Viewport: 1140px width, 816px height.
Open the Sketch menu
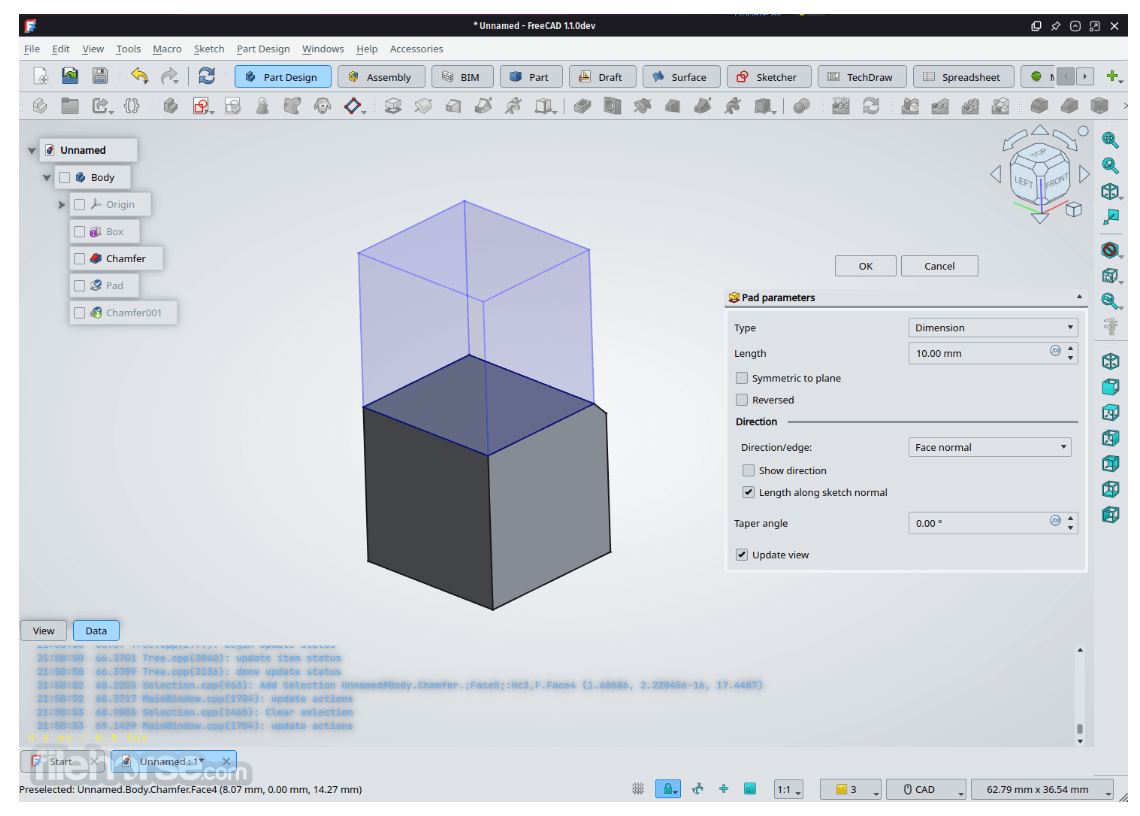click(x=209, y=49)
